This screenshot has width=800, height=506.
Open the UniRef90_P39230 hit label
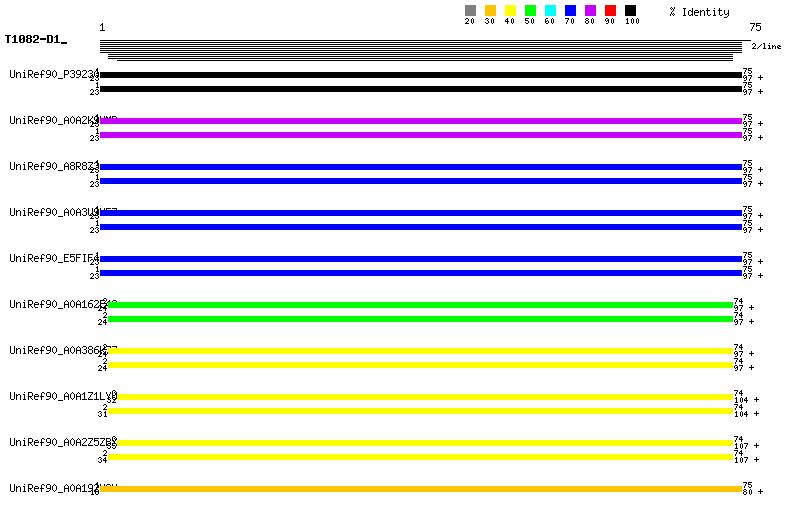tap(53, 74)
